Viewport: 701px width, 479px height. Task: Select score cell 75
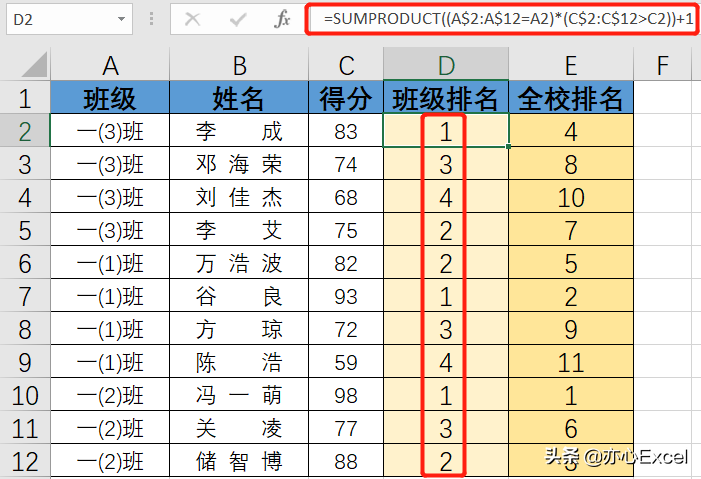coord(346,229)
